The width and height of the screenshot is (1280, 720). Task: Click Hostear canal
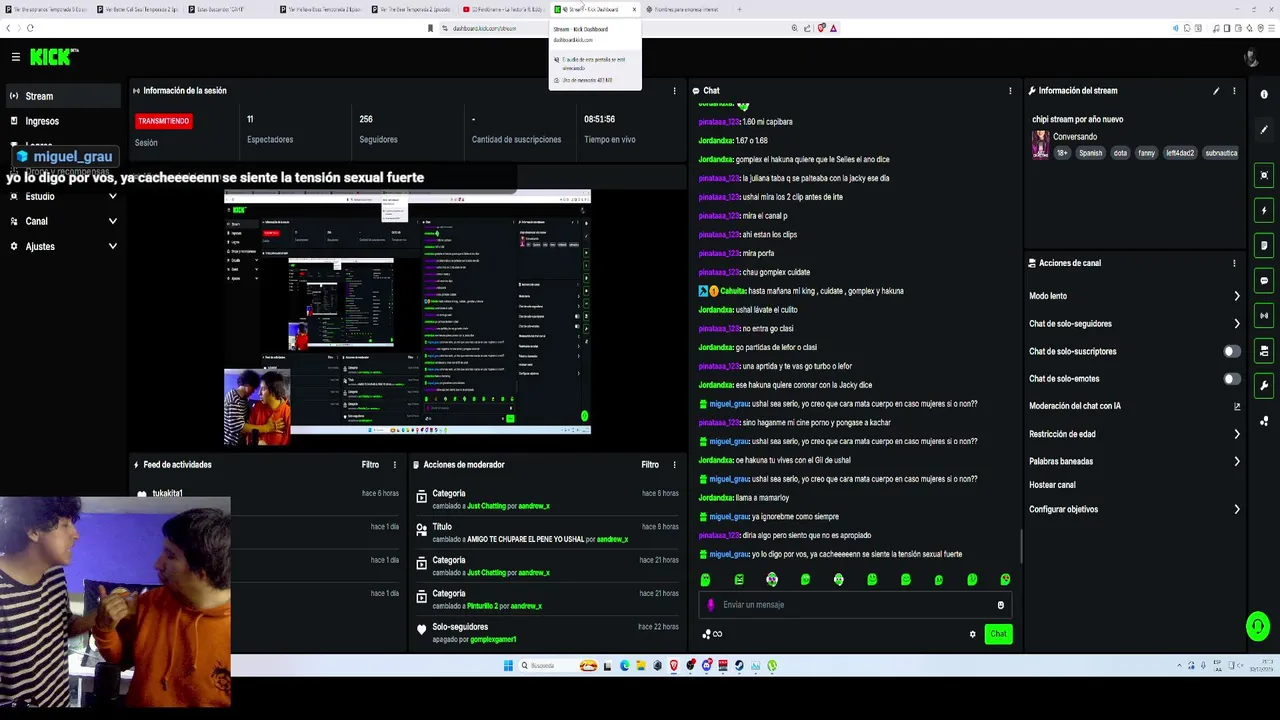click(x=1052, y=485)
